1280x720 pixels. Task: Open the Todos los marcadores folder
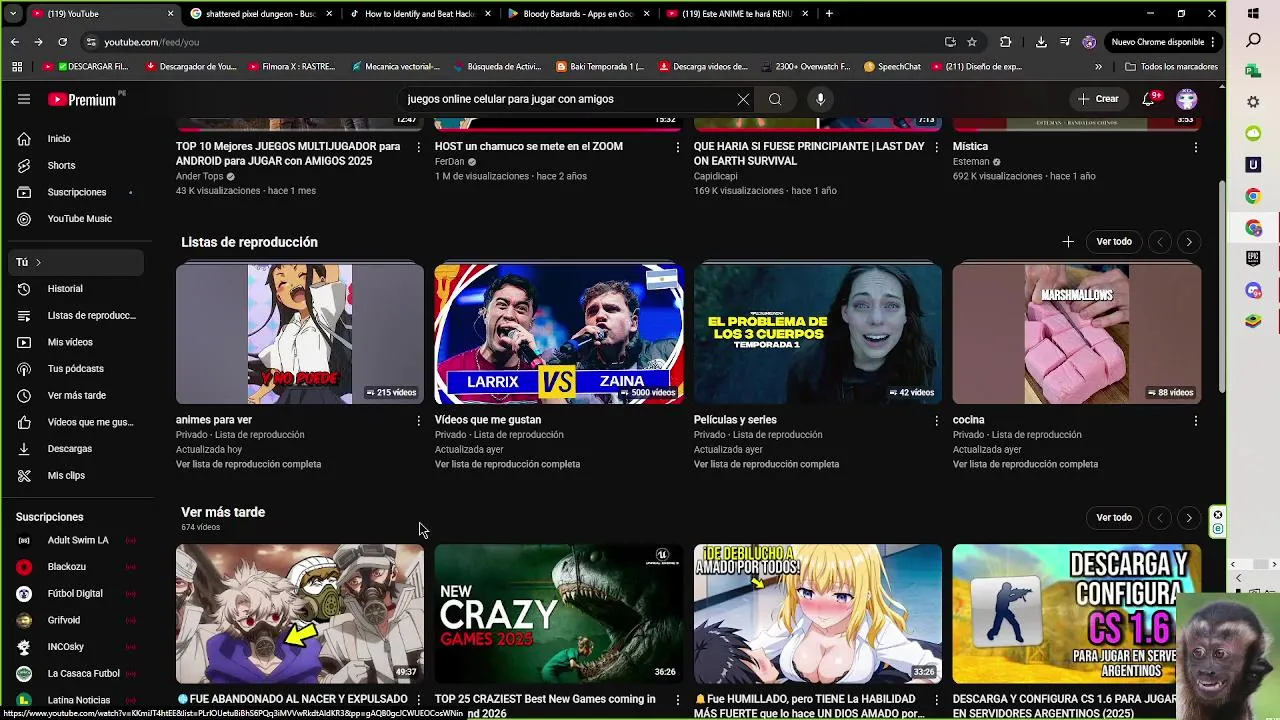pyautogui.click(x=1170, y=67)
